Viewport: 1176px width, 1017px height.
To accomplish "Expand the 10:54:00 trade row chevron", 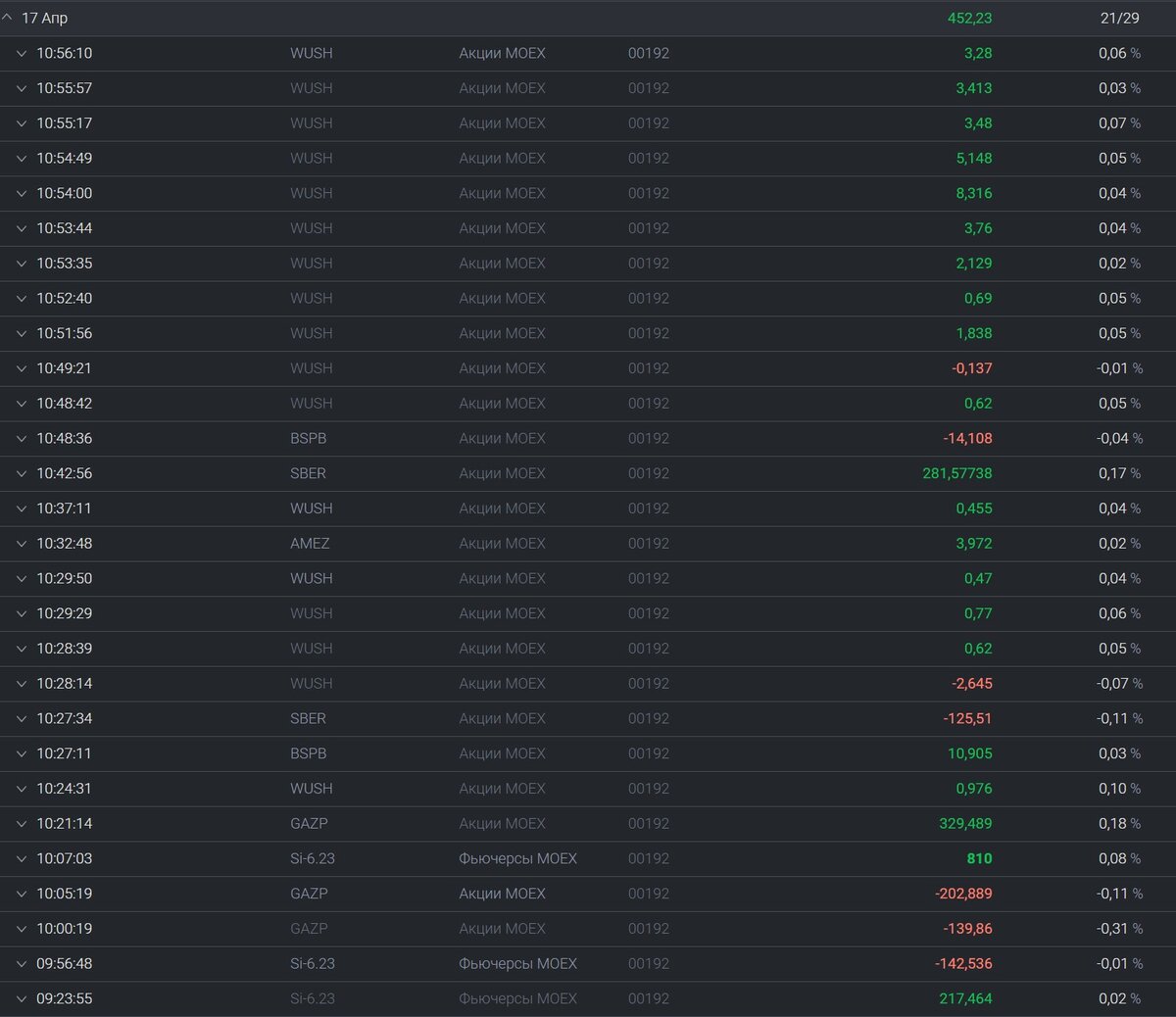I will 22,193.
